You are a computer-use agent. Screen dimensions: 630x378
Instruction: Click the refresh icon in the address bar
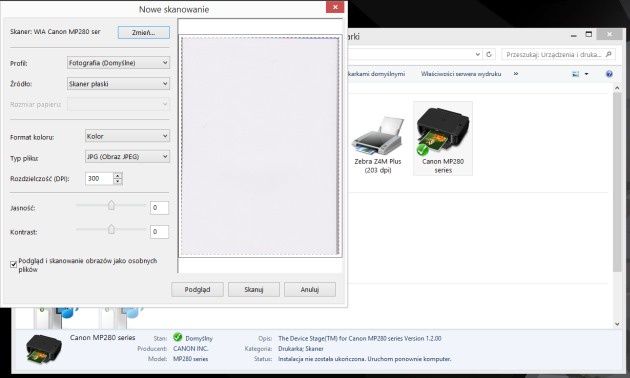(489, 54)
